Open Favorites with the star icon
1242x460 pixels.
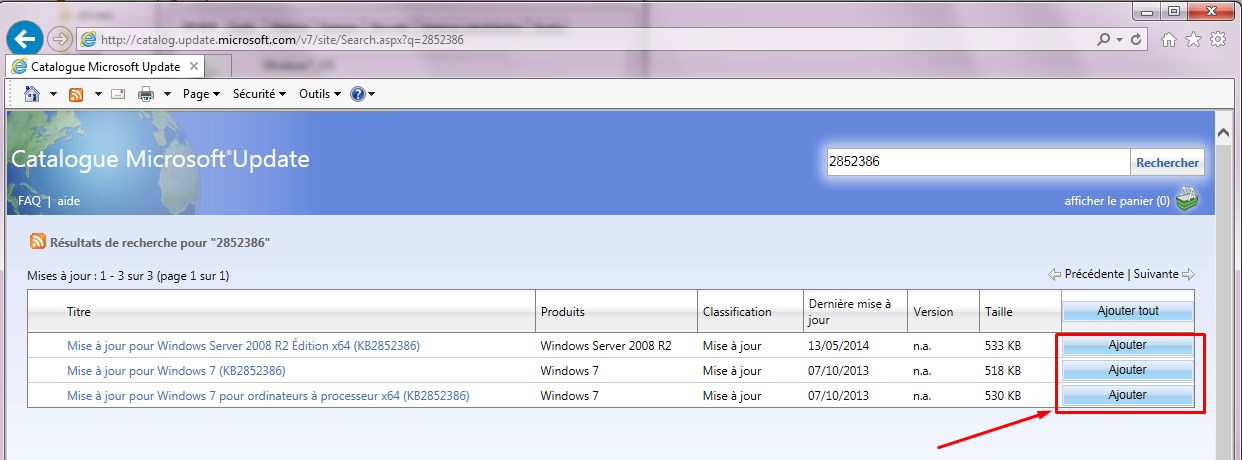(x=1193, y=40)
